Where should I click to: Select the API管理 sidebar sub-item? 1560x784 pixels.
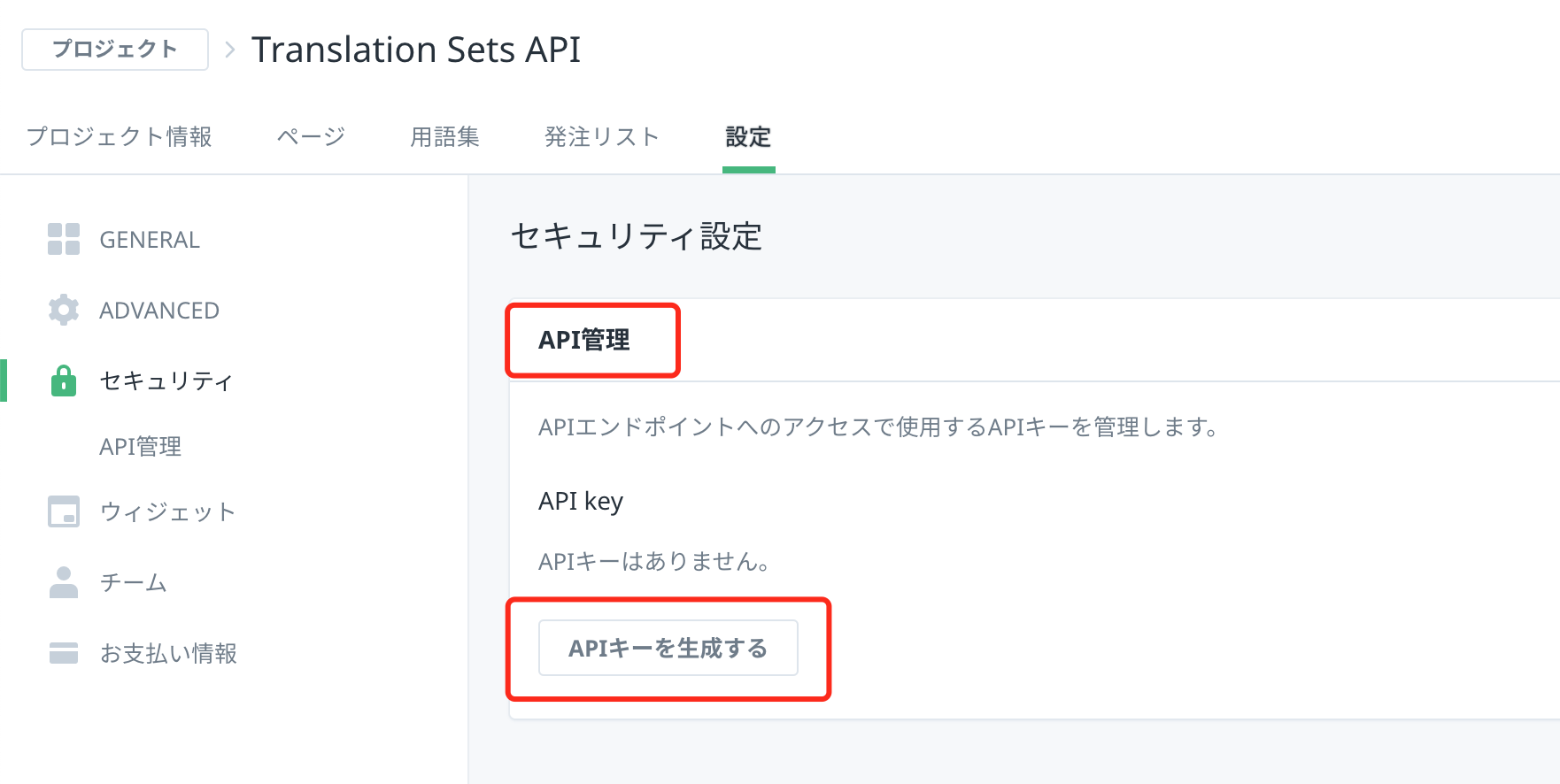coord(141,447)
